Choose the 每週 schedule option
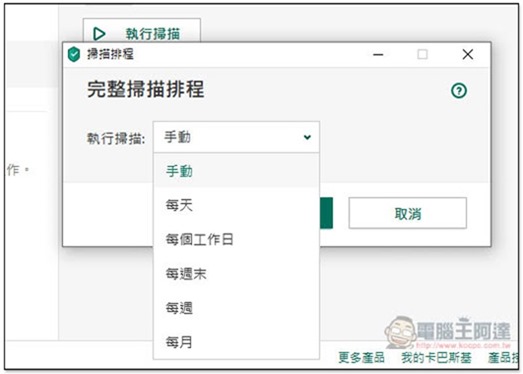The height and width of the screenshot is (374, 523). coord(236,308)
